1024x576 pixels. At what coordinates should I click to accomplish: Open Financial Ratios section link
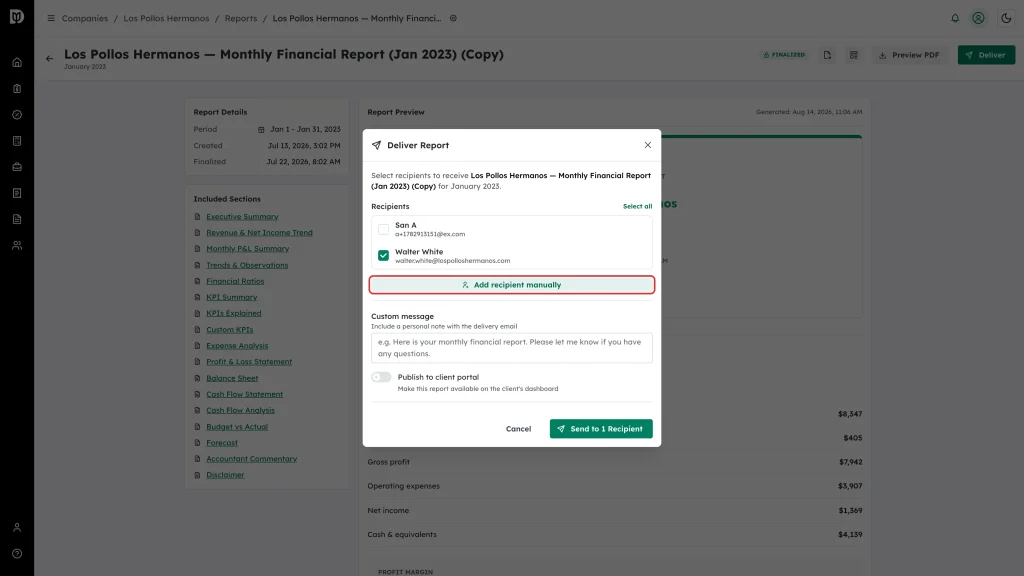point(235,281)
